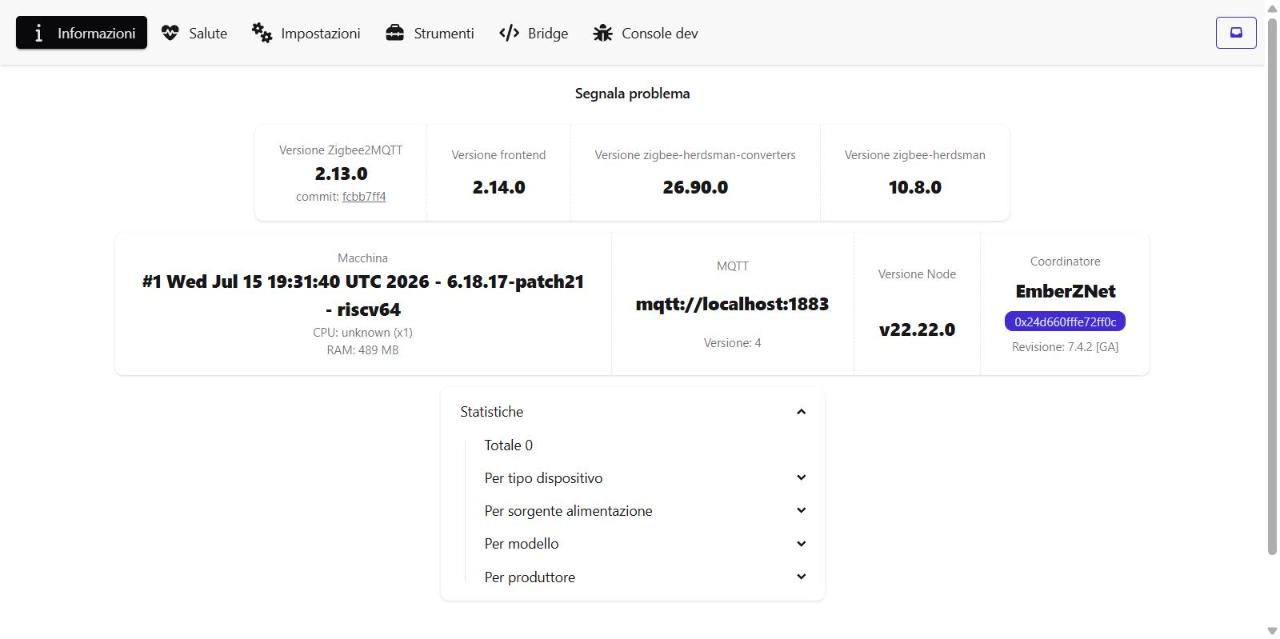Click the bug icon for Console dev
Screen dimensions: 1280x639
[602, 33]
